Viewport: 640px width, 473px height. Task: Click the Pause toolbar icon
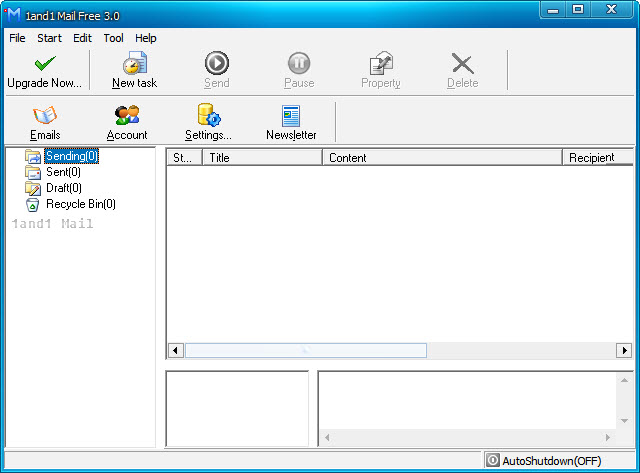(x=299, y=63)
